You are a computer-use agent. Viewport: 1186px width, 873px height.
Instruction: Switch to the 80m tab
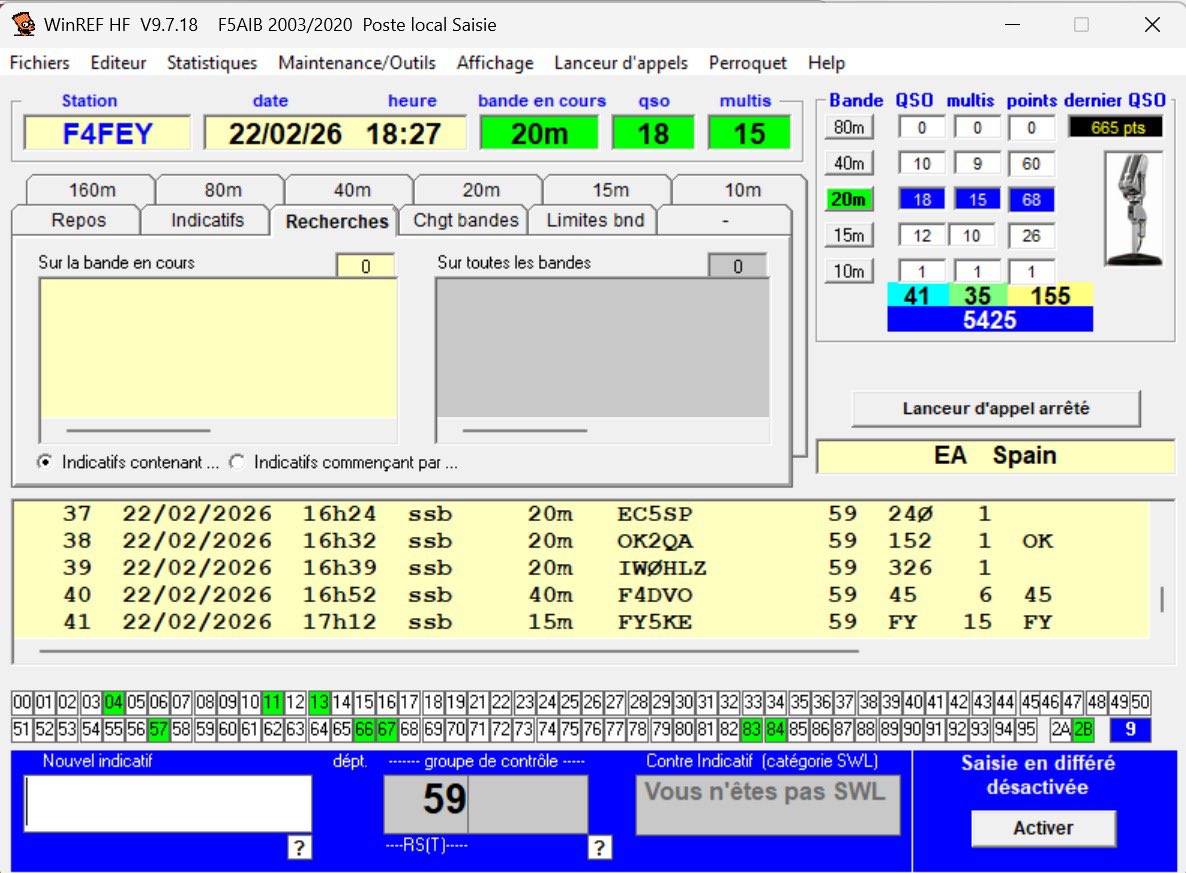point(222,190)
